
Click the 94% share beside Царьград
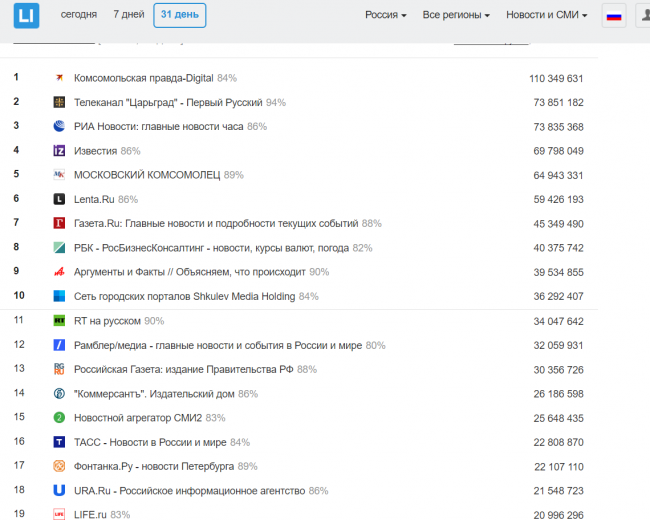point(276,102)
